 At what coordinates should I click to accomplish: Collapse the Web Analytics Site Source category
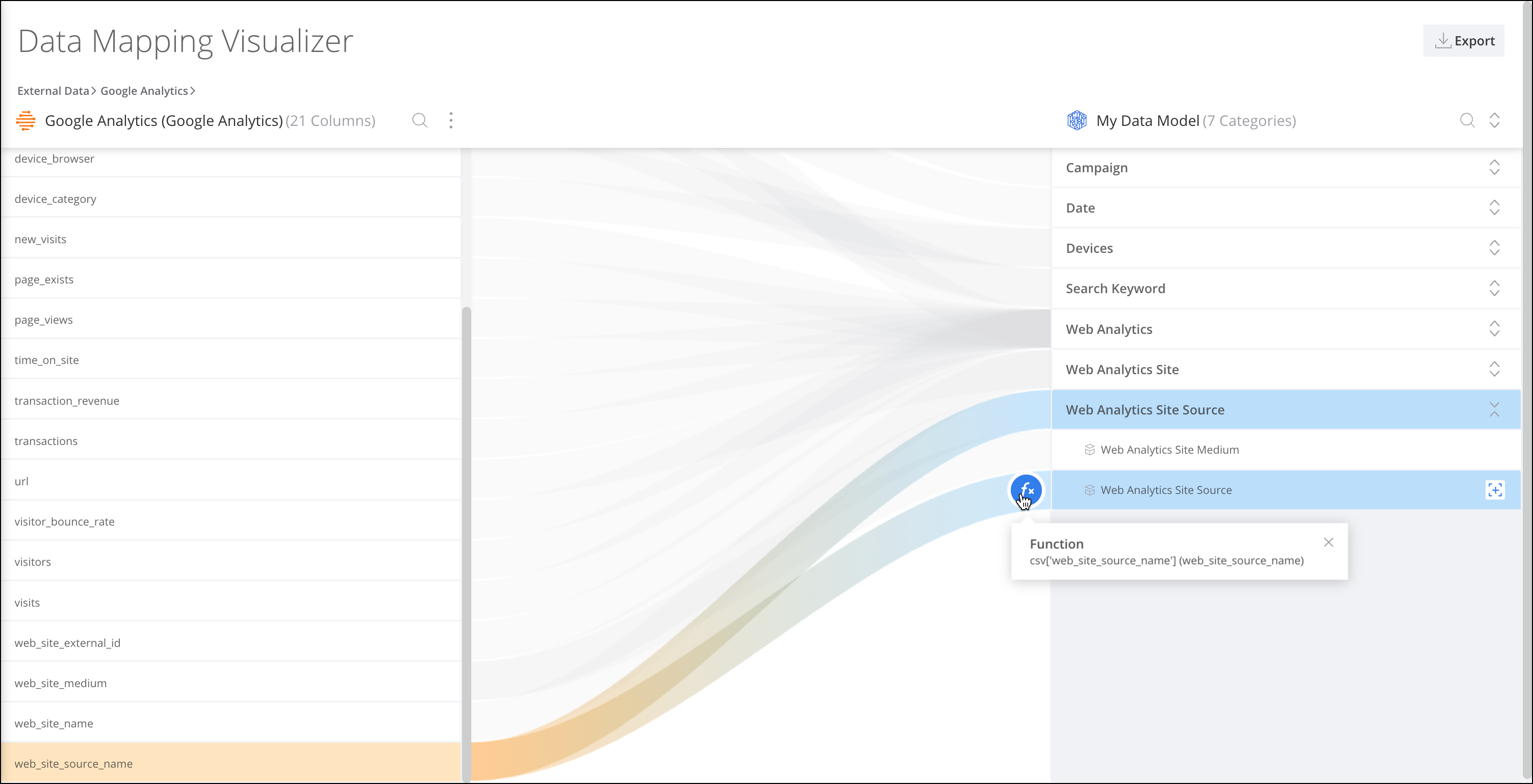click(x=1494, y=409)
